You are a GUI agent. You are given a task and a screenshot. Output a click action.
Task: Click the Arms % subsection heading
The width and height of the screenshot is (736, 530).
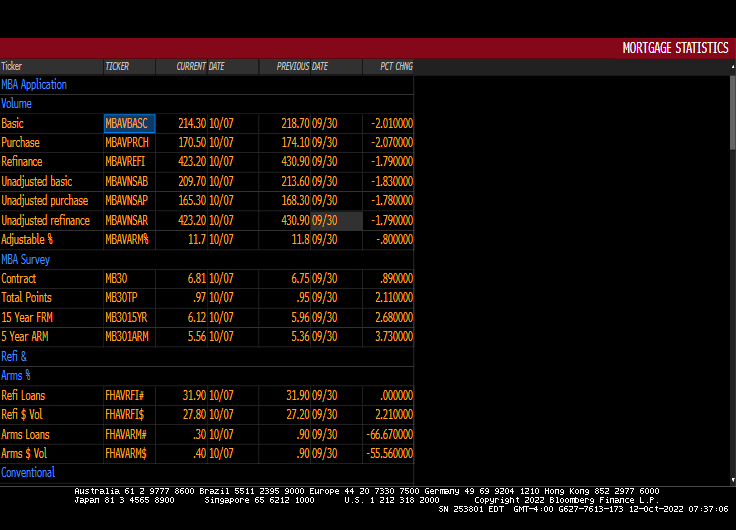pyautogui.click(x=16, y=375)
